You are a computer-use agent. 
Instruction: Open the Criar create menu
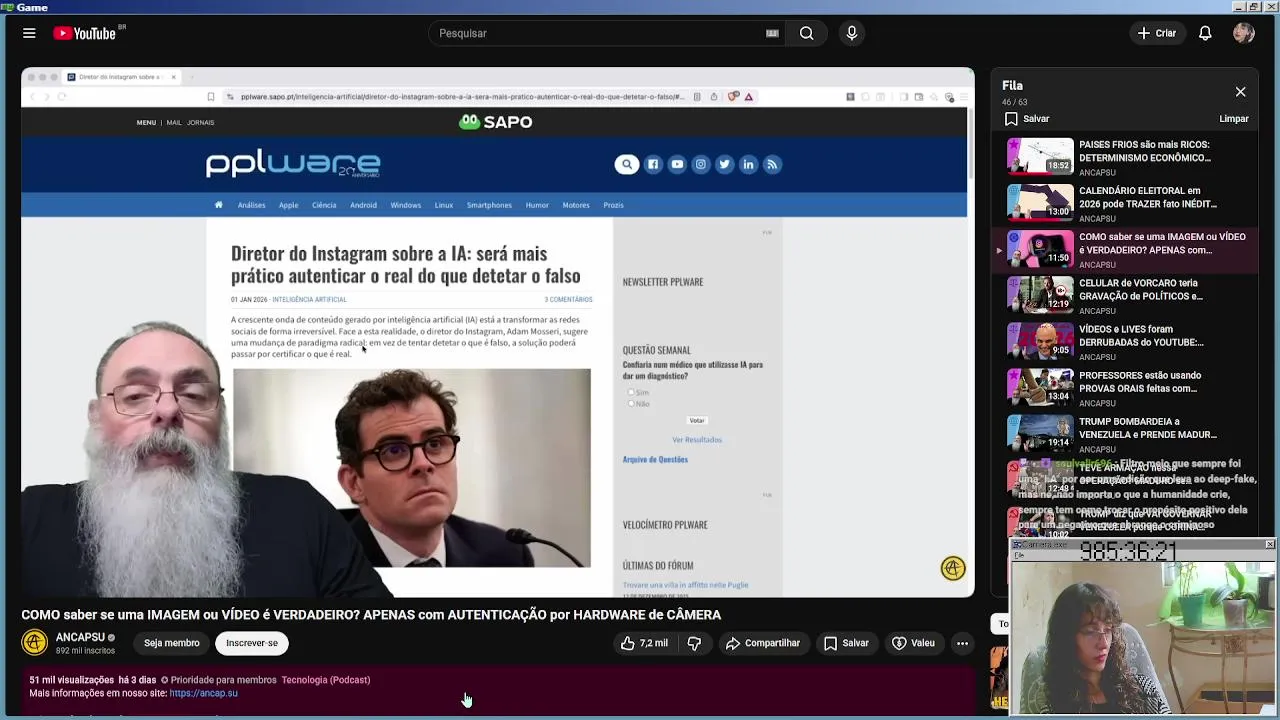click(x=1157, y=33)
